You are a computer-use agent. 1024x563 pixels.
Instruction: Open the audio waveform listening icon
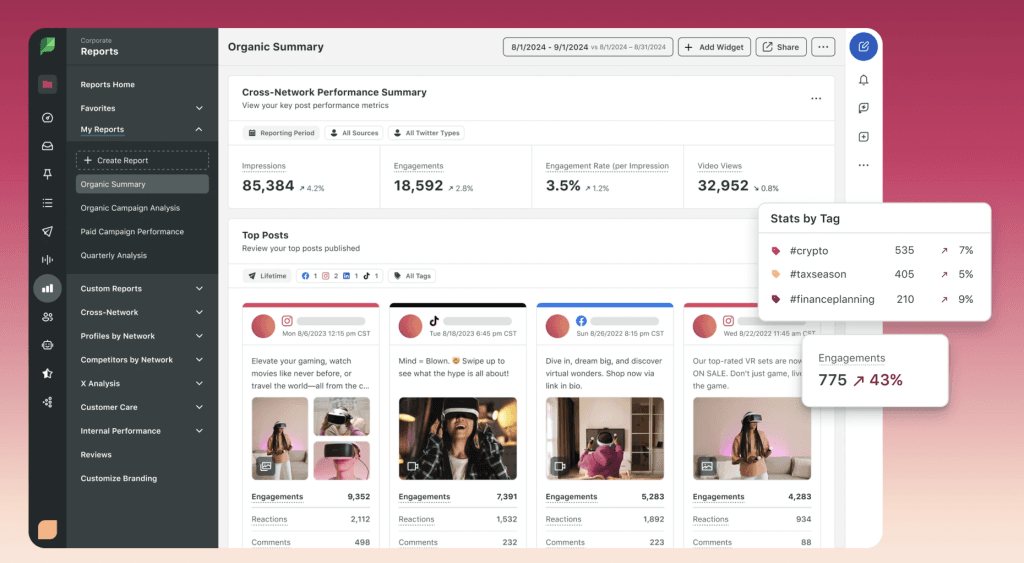[47, 259]
